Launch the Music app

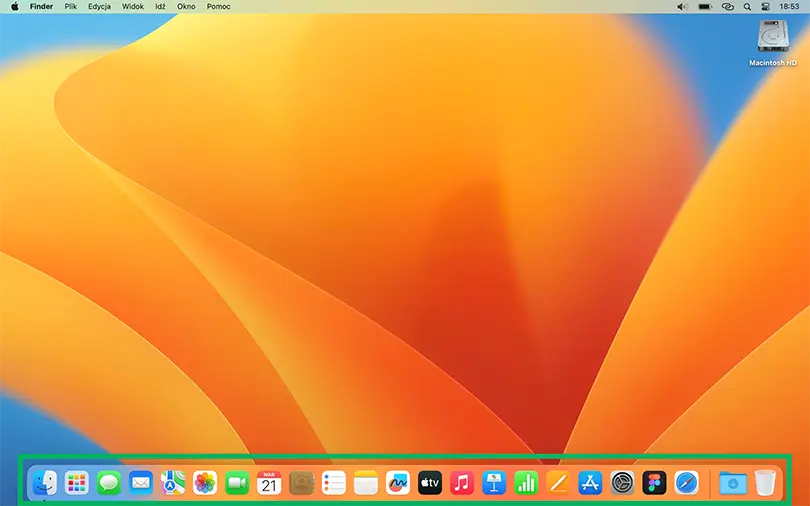click(x=461, y=484)
